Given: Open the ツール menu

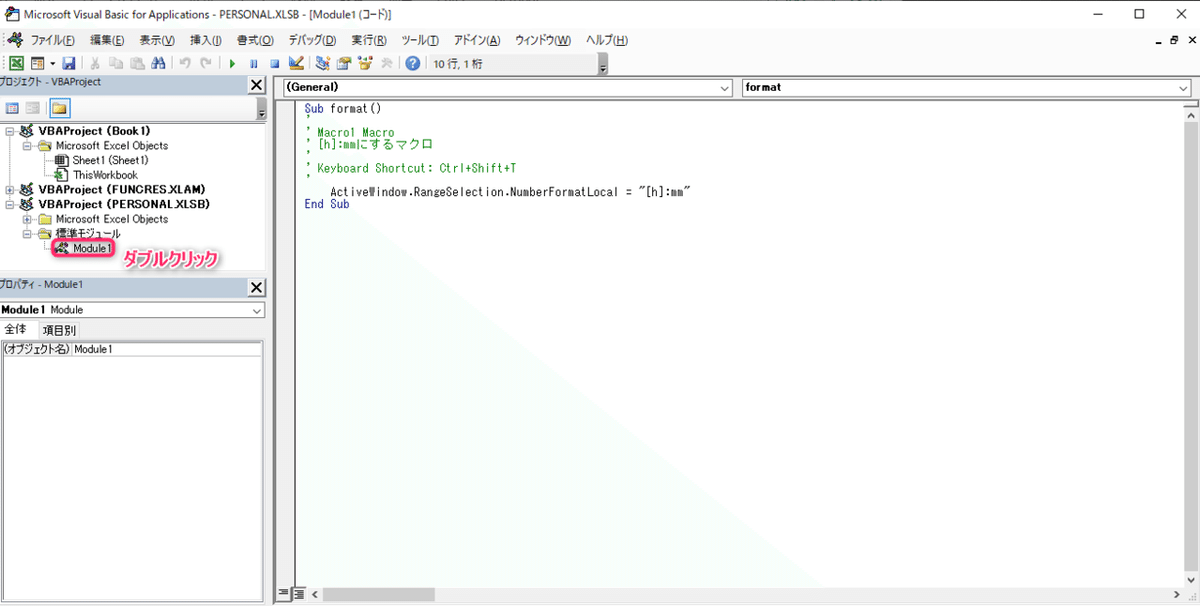Looking at the screenshot, I should (420, 40).
